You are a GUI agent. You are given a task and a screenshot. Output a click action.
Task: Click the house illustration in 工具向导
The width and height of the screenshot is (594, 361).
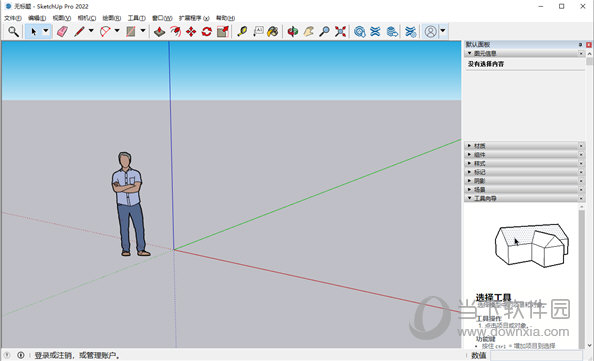coord(532,245)
